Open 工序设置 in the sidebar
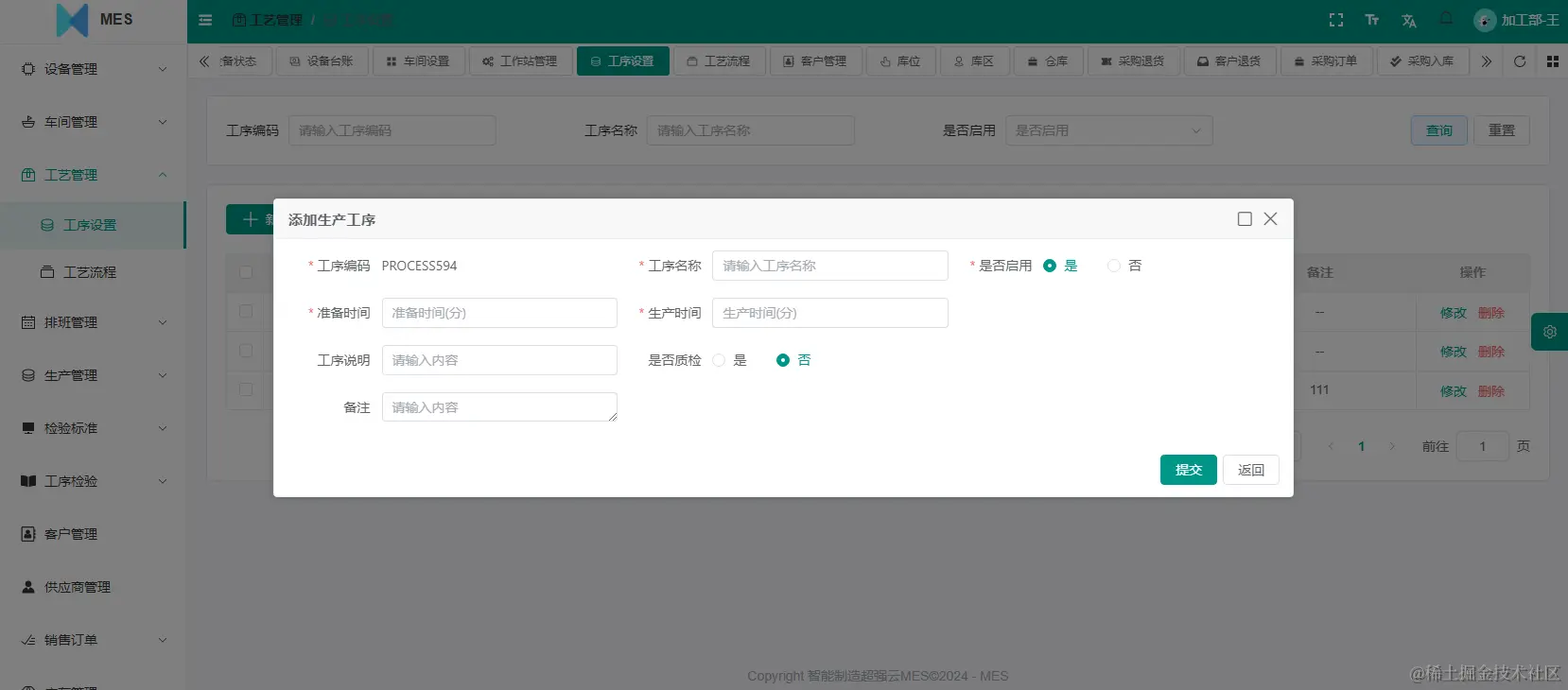The width and height of the screenshot is (1568, 690). tap(93, 225)
